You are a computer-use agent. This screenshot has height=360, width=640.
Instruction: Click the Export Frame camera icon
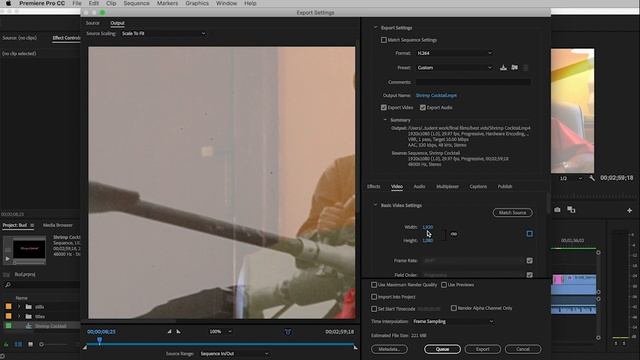click(557, 210)
